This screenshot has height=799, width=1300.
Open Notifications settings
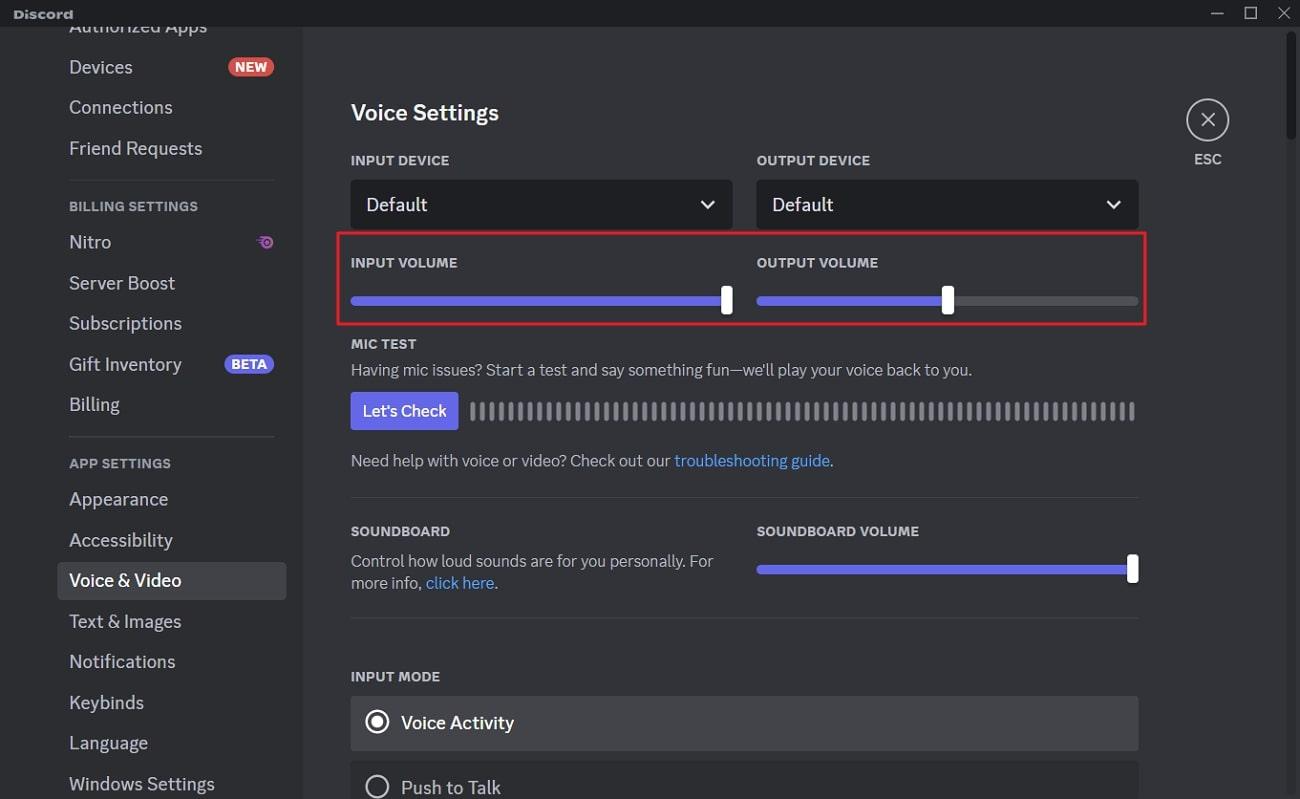pyautogui.click(x=122, y=661)
